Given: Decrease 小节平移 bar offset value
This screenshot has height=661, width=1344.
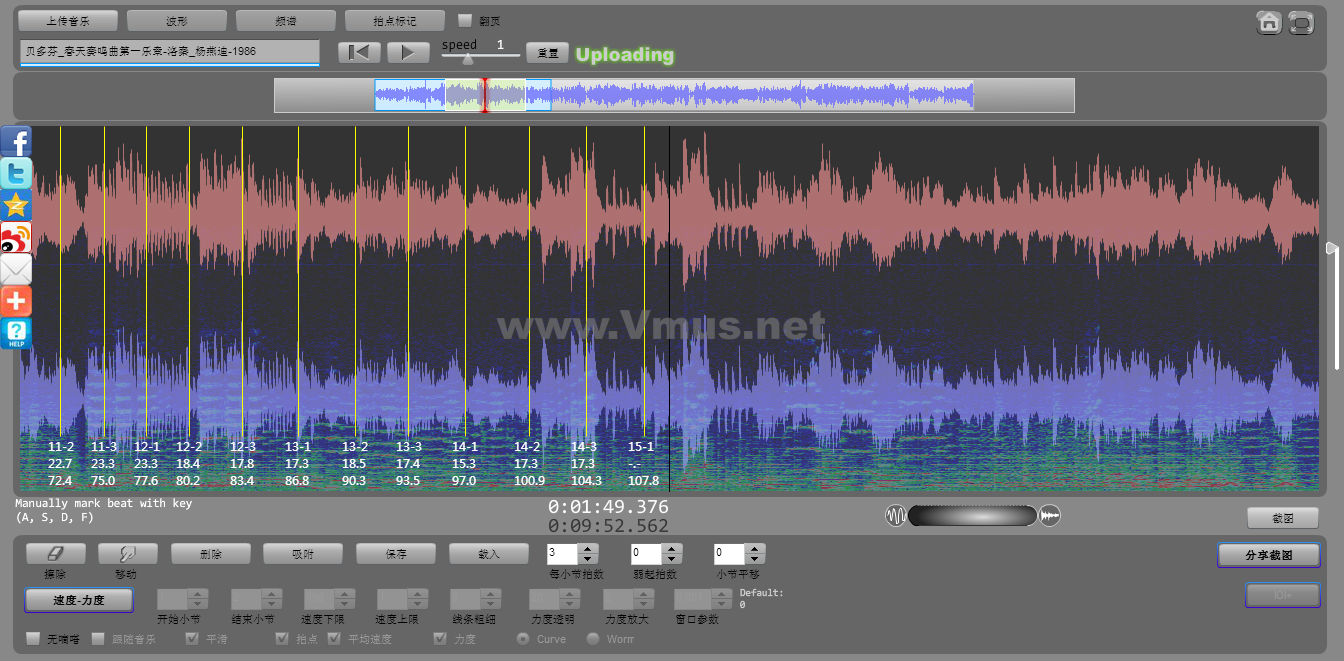Looking at the screenshot, I should pos(755,559).
